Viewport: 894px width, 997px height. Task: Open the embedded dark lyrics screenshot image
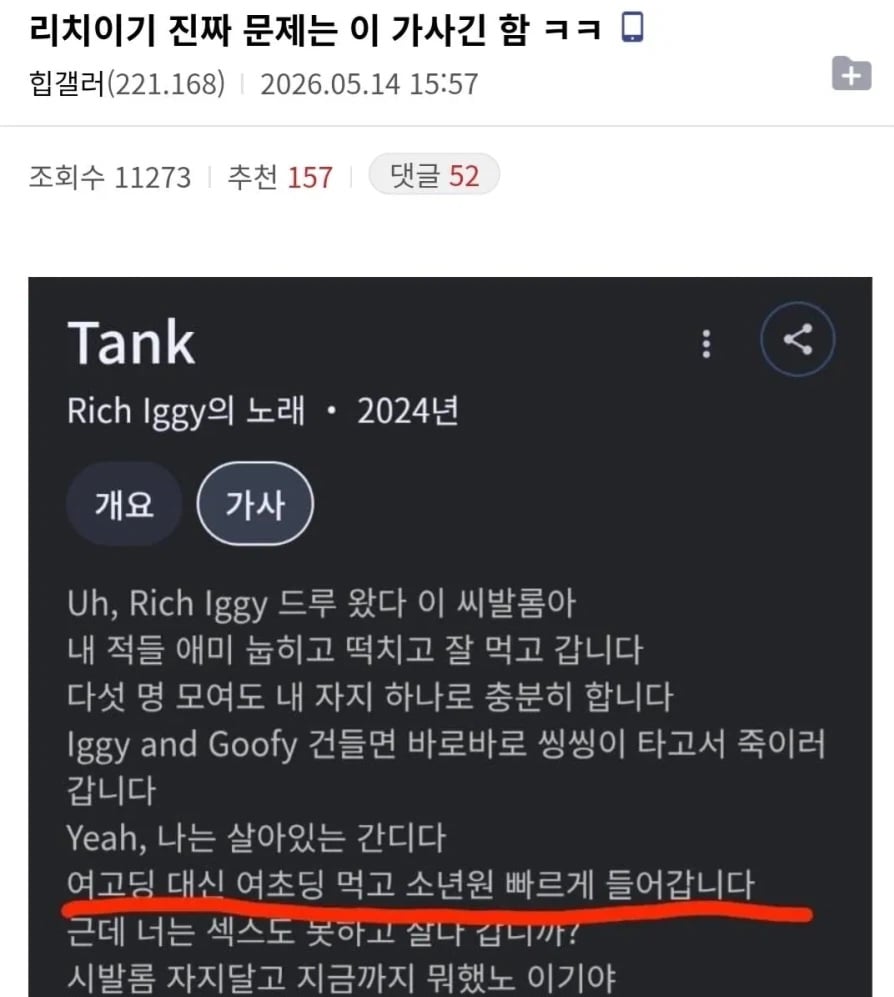coord(450,636)
